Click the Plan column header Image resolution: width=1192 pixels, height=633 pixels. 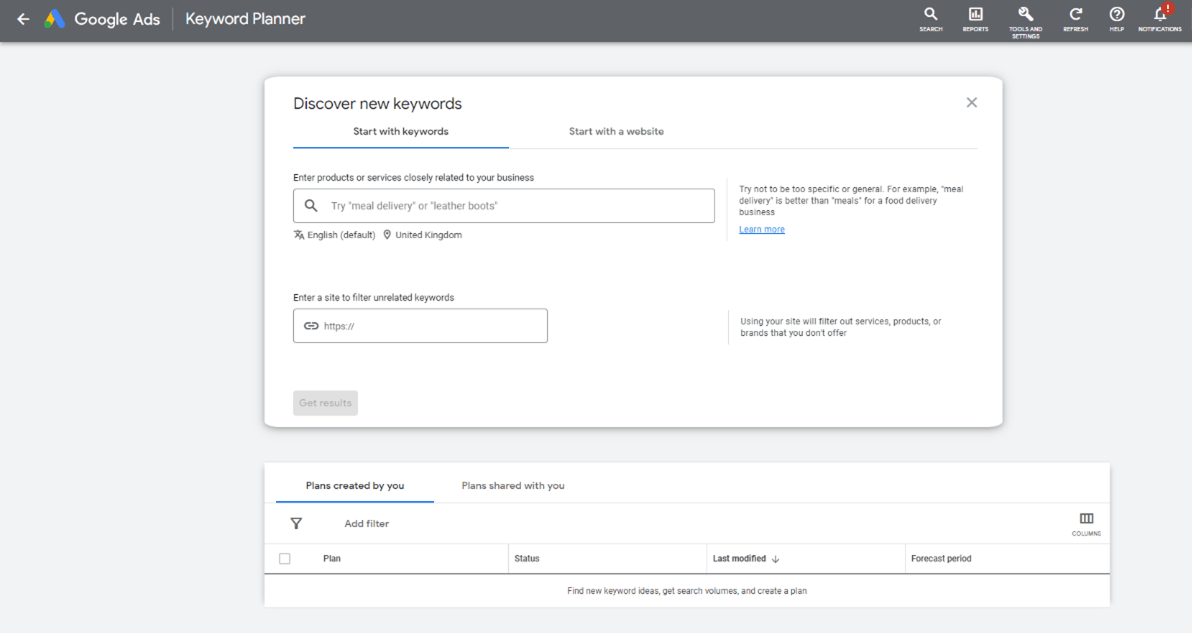click(x=331, y=559)
